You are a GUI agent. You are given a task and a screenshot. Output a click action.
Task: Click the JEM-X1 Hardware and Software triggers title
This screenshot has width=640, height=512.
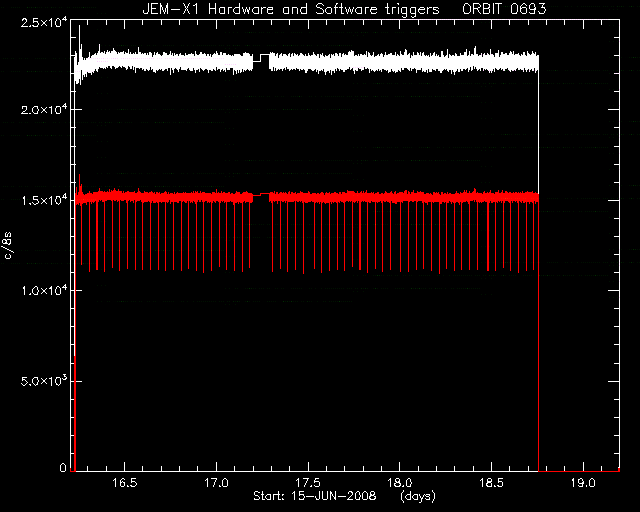291,9
